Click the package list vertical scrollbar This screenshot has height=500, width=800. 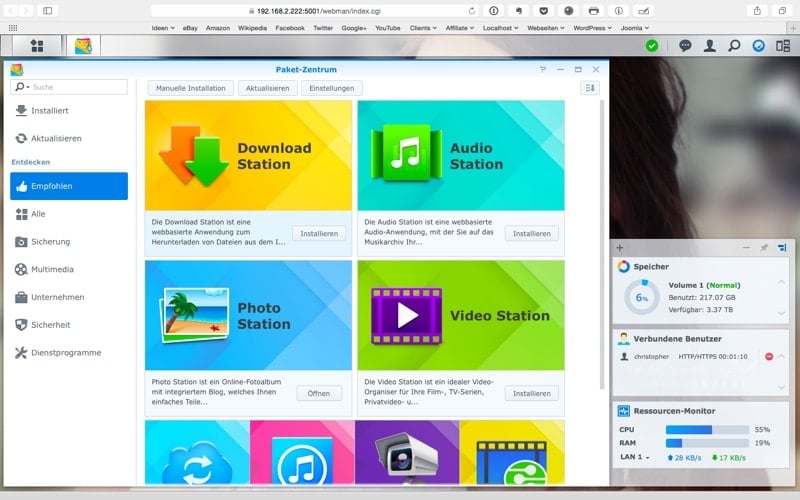pos(602,245)
